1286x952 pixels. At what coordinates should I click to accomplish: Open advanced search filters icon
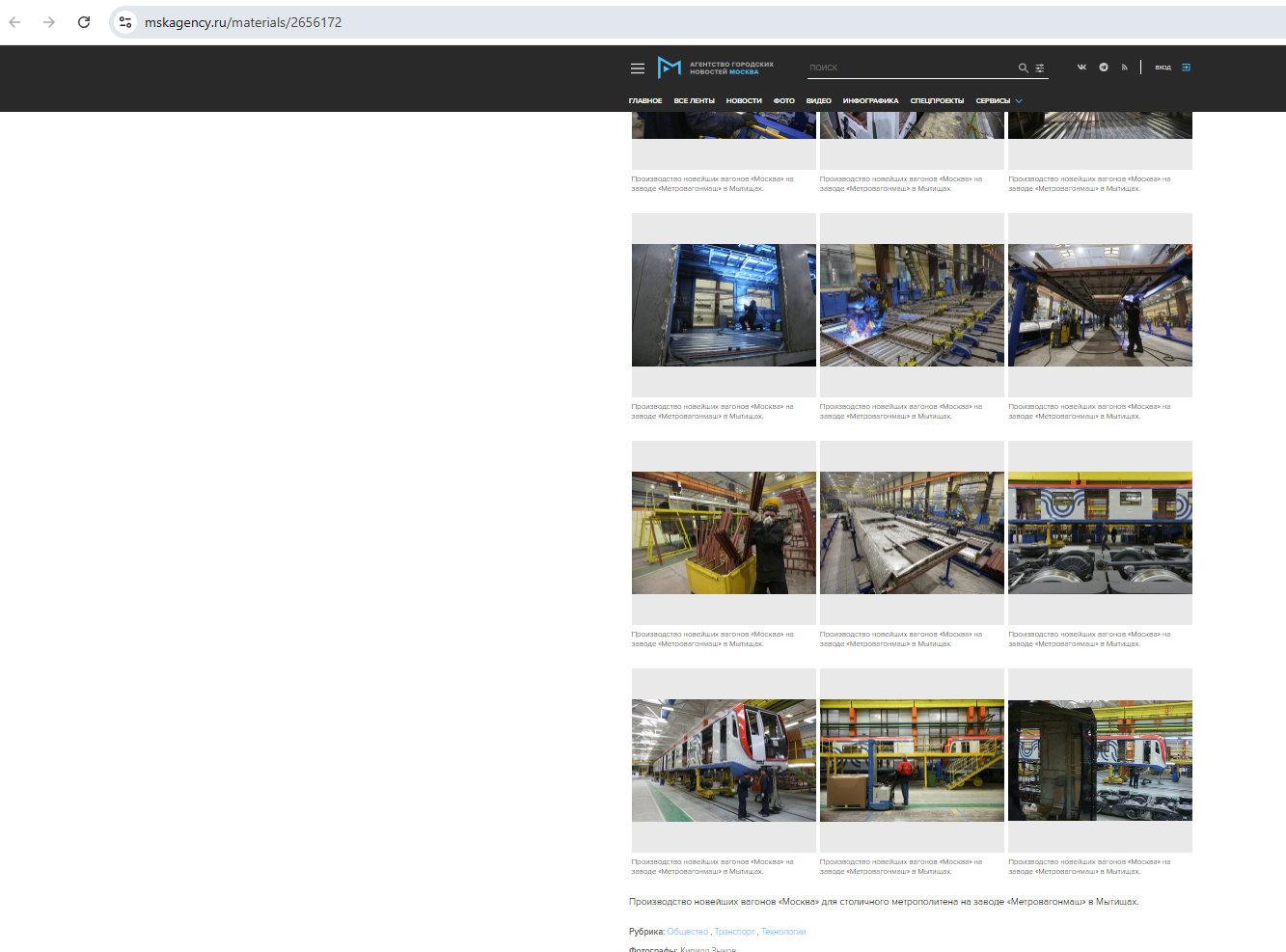(1040, 68)
